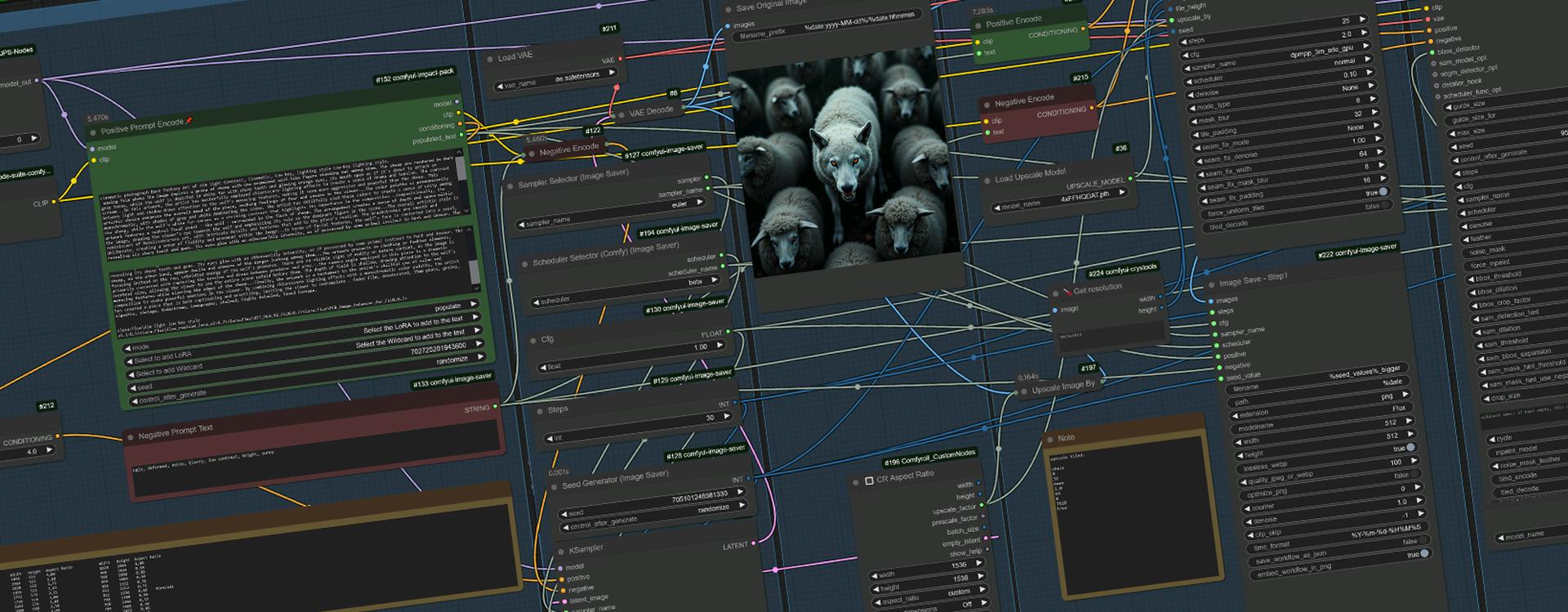
Task: Click the FLOAT output port on Cfg node
Action: tap(729, 333)
